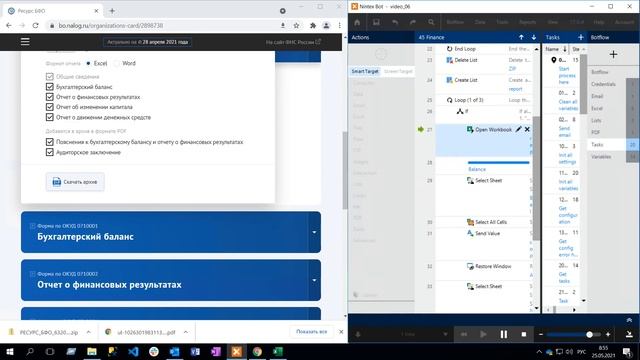
Task: Click the Nintex Bot home icon
Action: [x=357, y=22]
